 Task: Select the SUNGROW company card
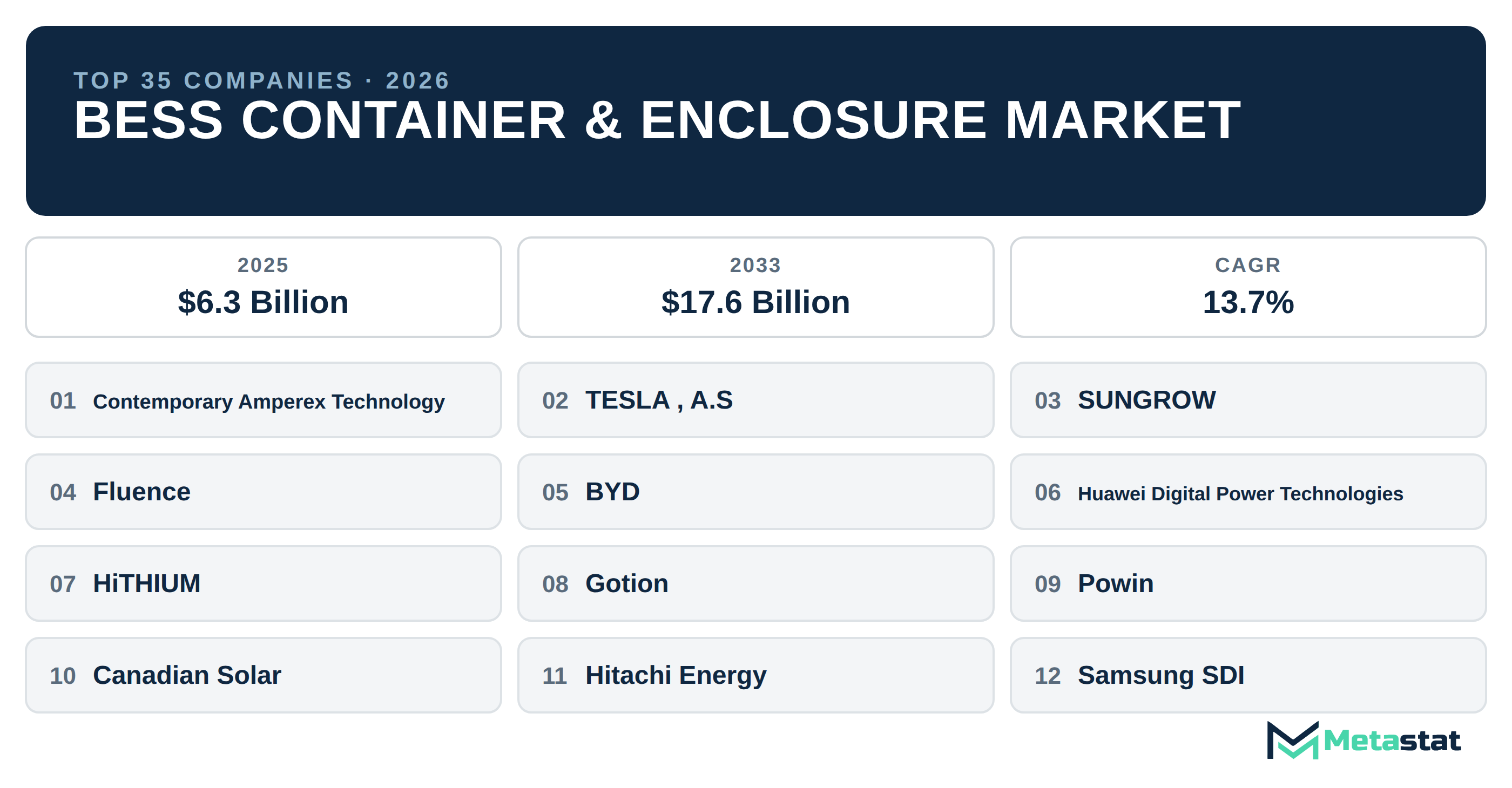[x=1248, y=400]
